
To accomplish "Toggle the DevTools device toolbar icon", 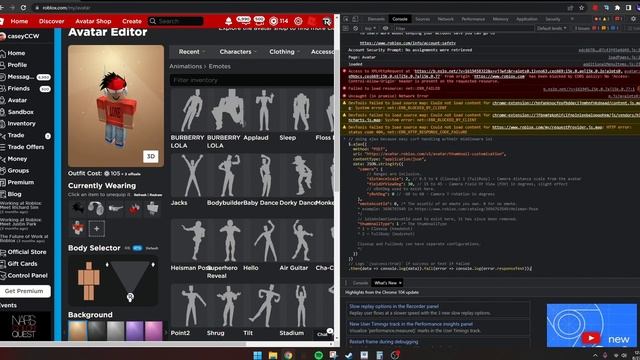I will click(355, 19).
